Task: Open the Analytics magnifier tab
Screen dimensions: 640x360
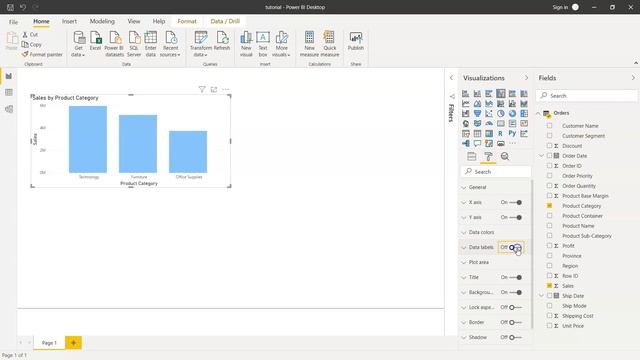Action: pyautogui.click(x=505, y=156)
